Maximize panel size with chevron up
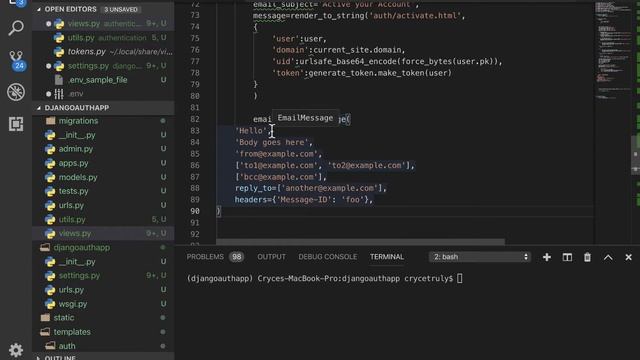 pyautogui.click(x=608, y=257)
